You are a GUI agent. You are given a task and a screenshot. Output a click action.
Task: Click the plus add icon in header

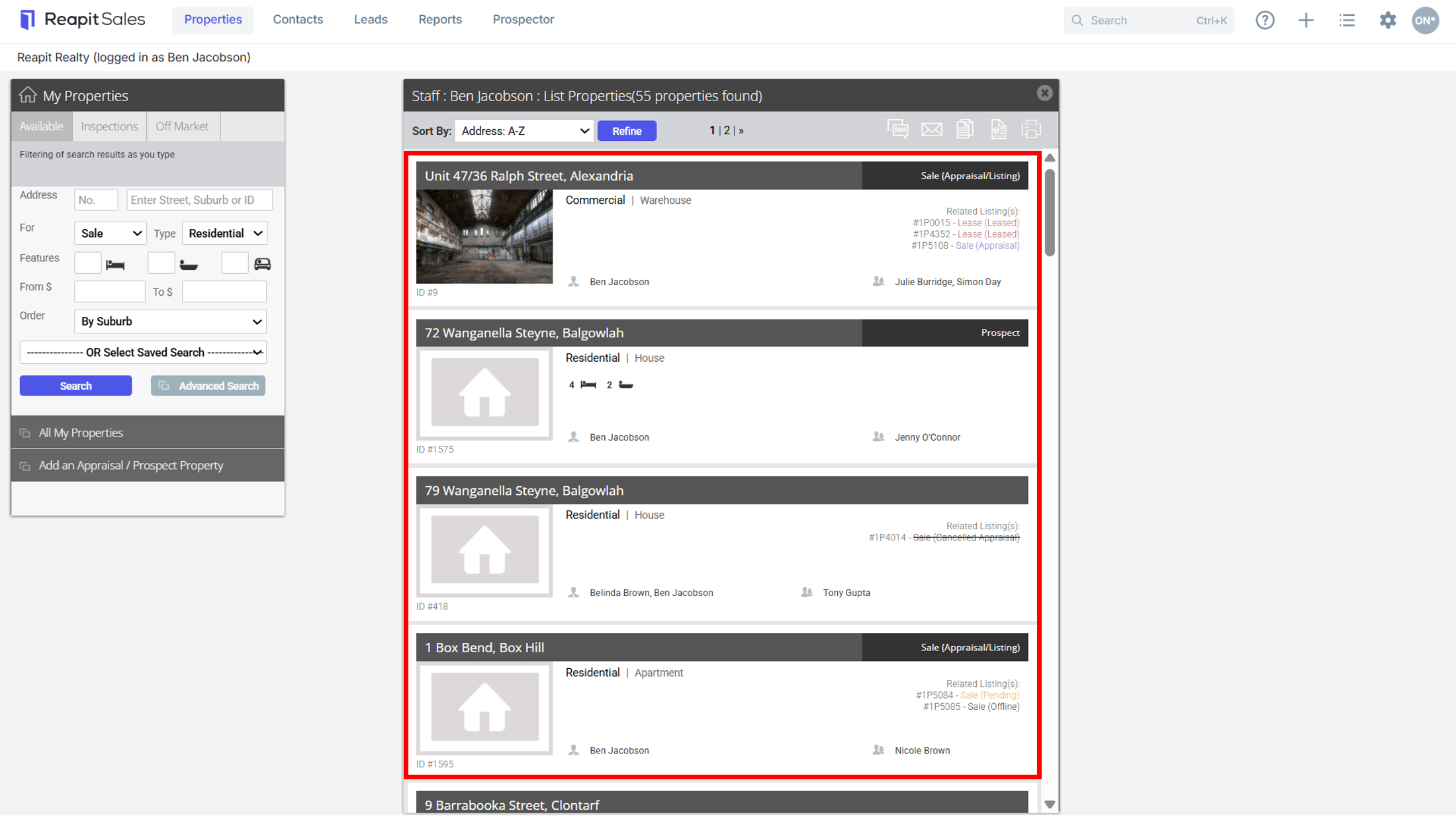point(1306,21)
